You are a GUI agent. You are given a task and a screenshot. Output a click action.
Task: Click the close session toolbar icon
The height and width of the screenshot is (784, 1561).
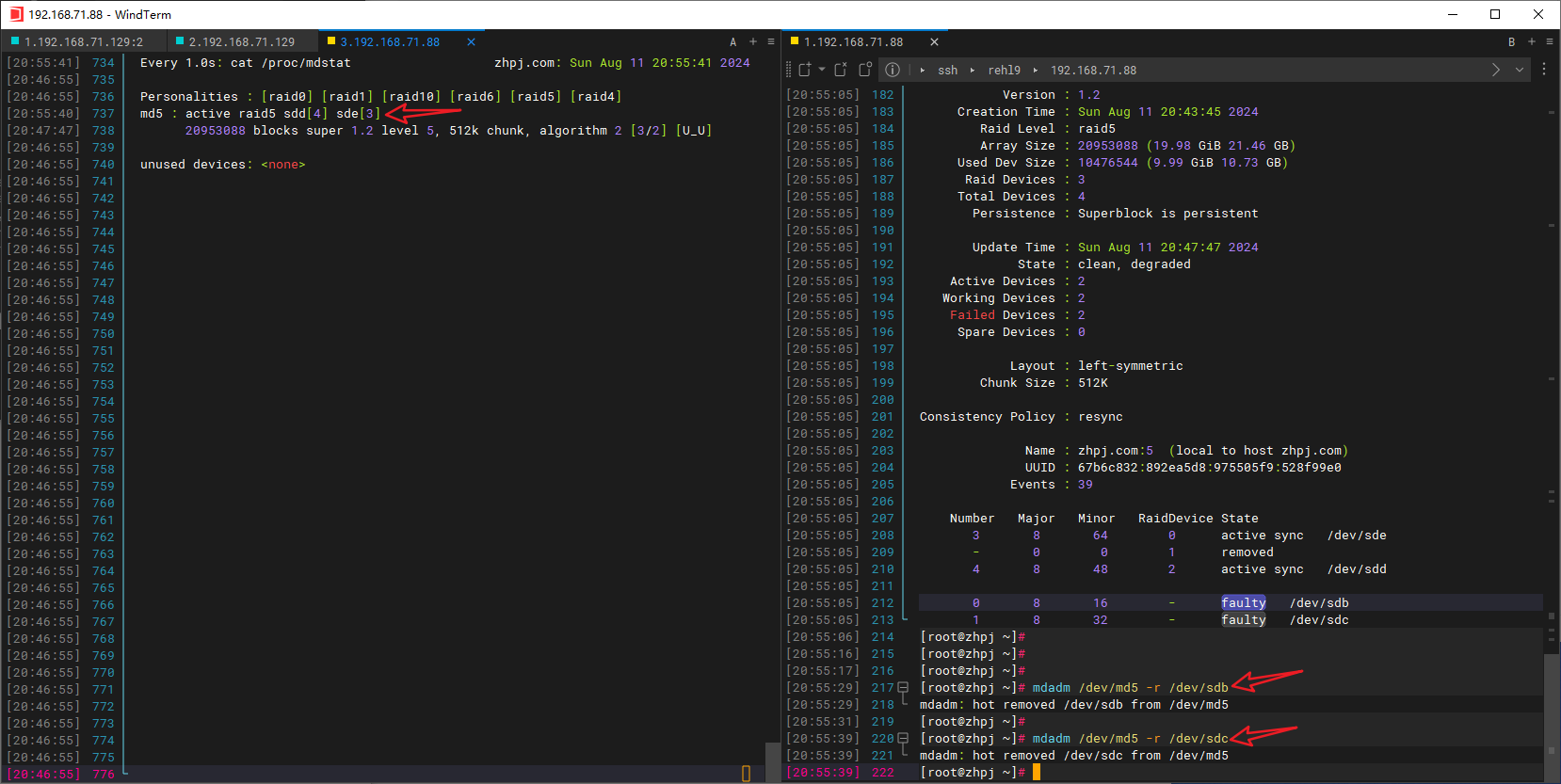tap(840, 70)
